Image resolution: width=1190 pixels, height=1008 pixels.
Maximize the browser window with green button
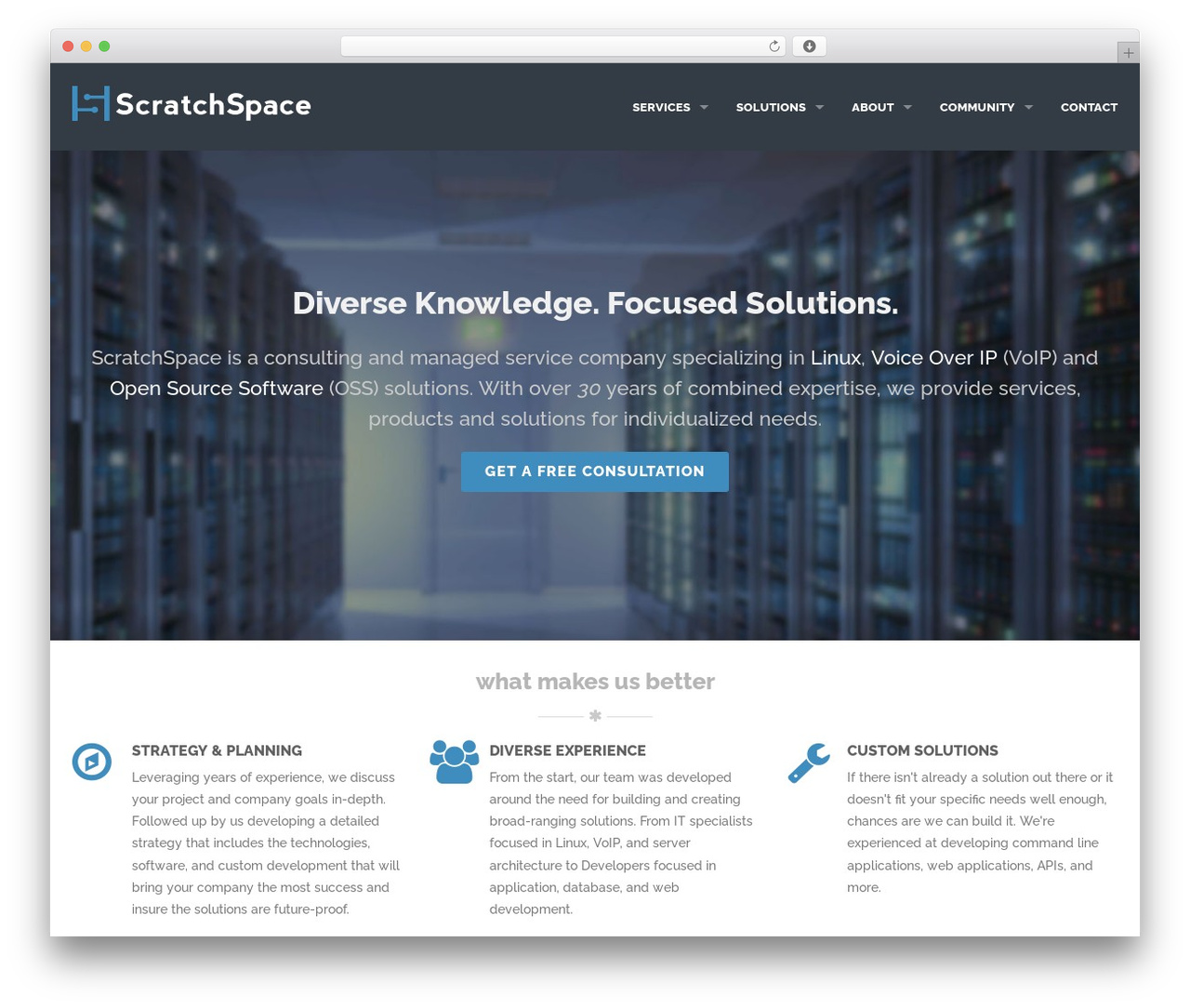(104, 46)
